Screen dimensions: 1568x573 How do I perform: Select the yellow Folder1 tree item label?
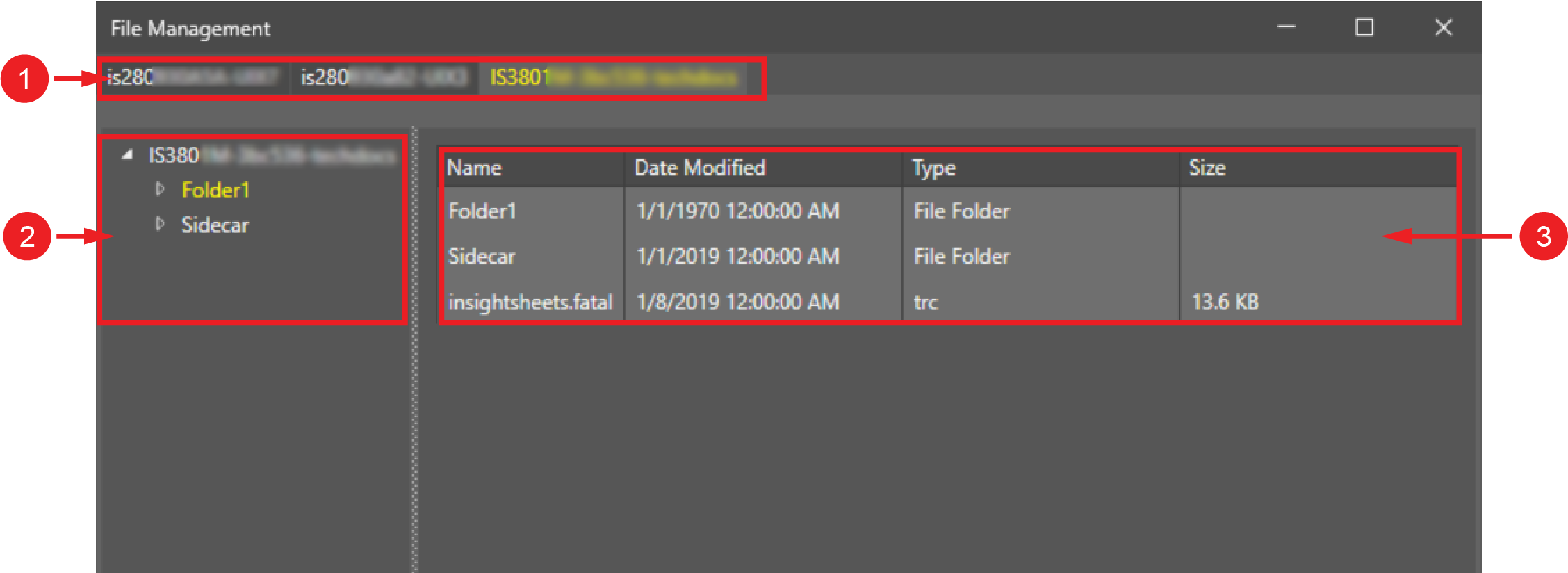pyautogui.click(x=215, y=190)
